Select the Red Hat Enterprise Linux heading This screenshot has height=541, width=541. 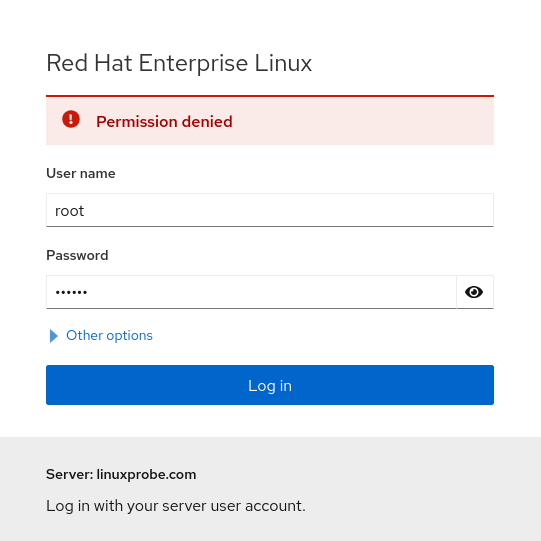(x=179, y=63)
